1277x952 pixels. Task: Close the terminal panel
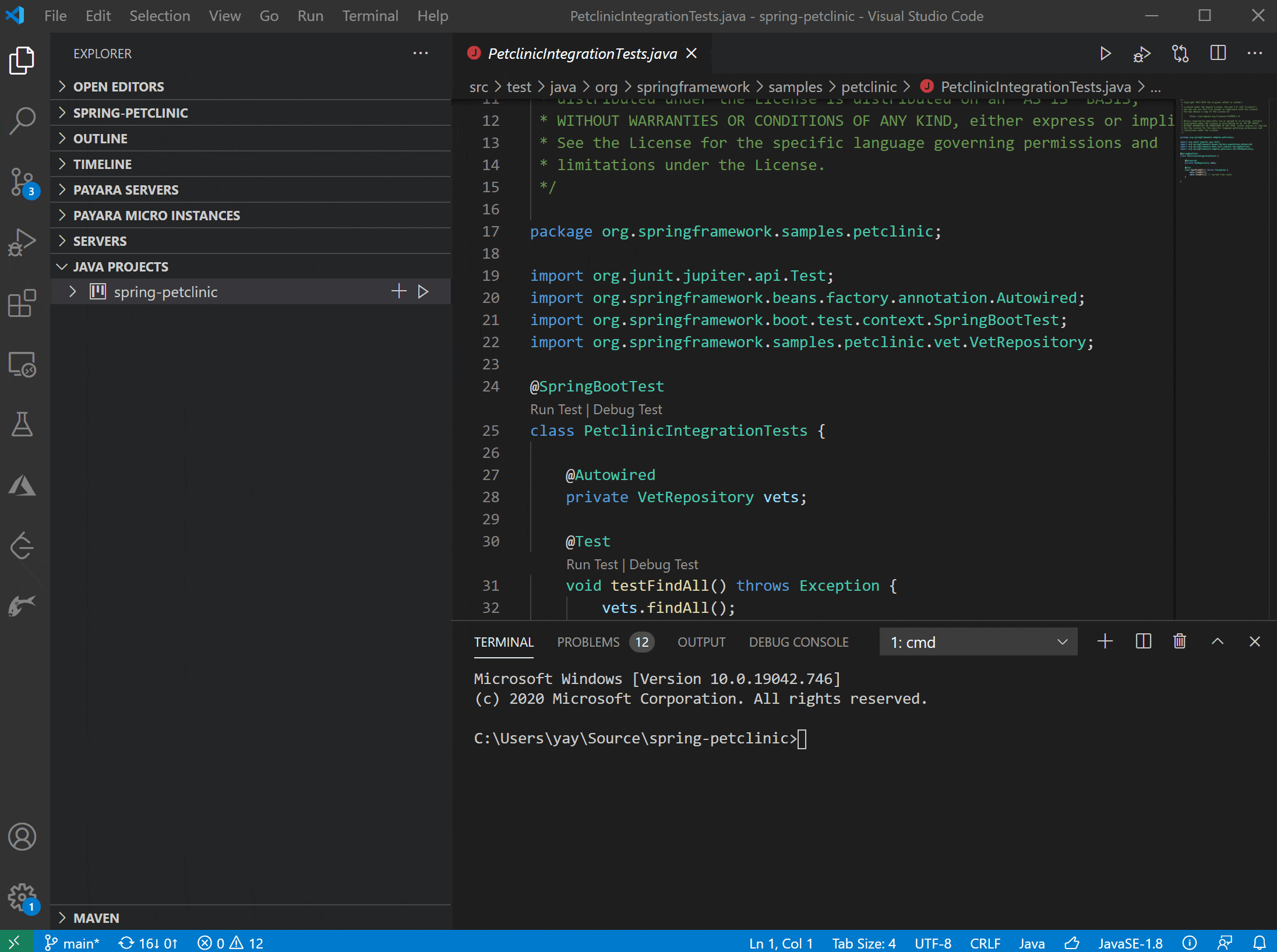pos(1255,641)
